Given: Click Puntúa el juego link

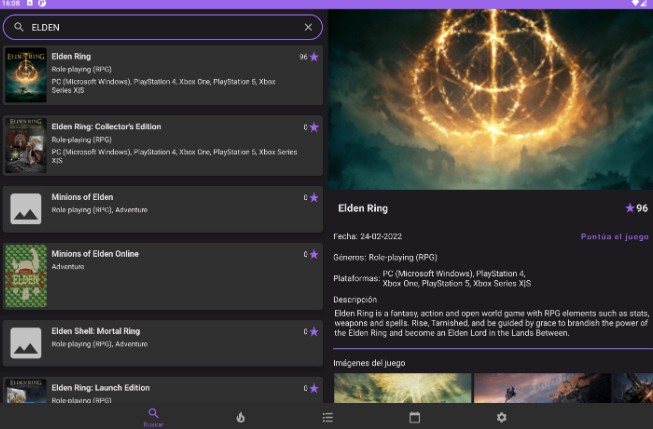Looking at the screenshot, I should (x=614, y=237).
